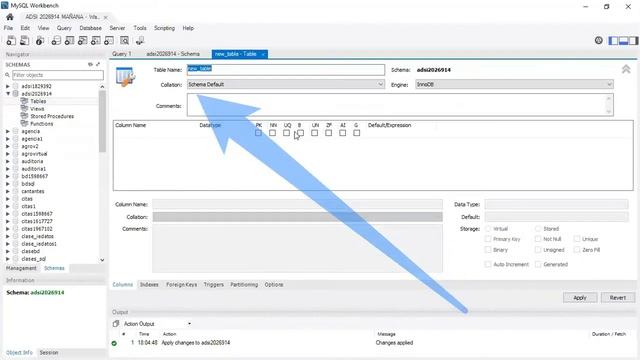The width and height of the screenshot is (640, 360).
Task: Create a new schema via toolbar icon
Action: (56, 40)
